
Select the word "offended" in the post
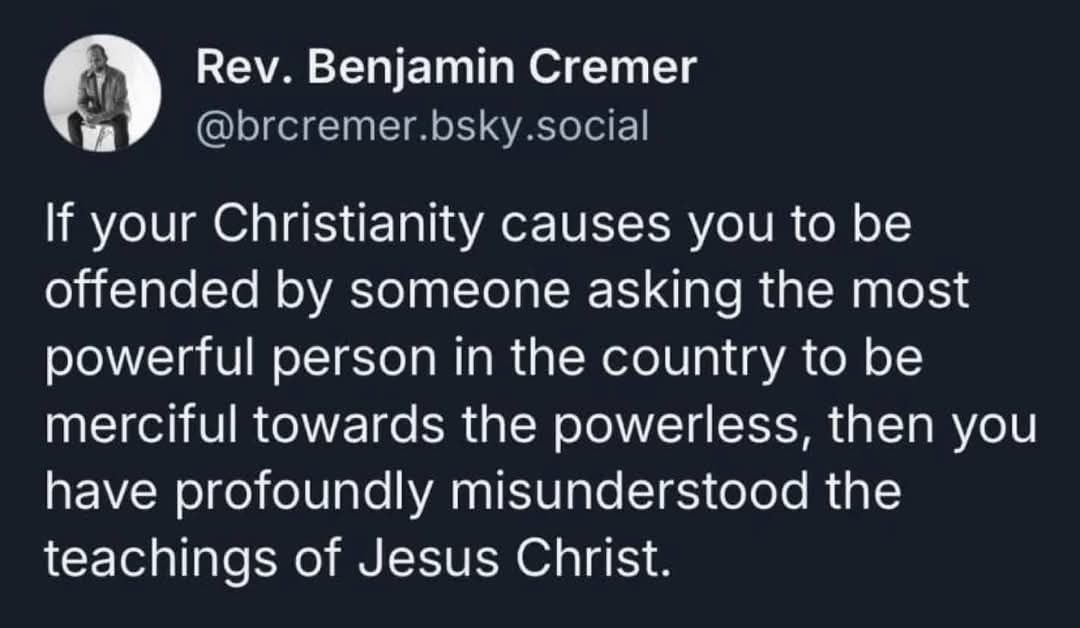click(152, 289)
